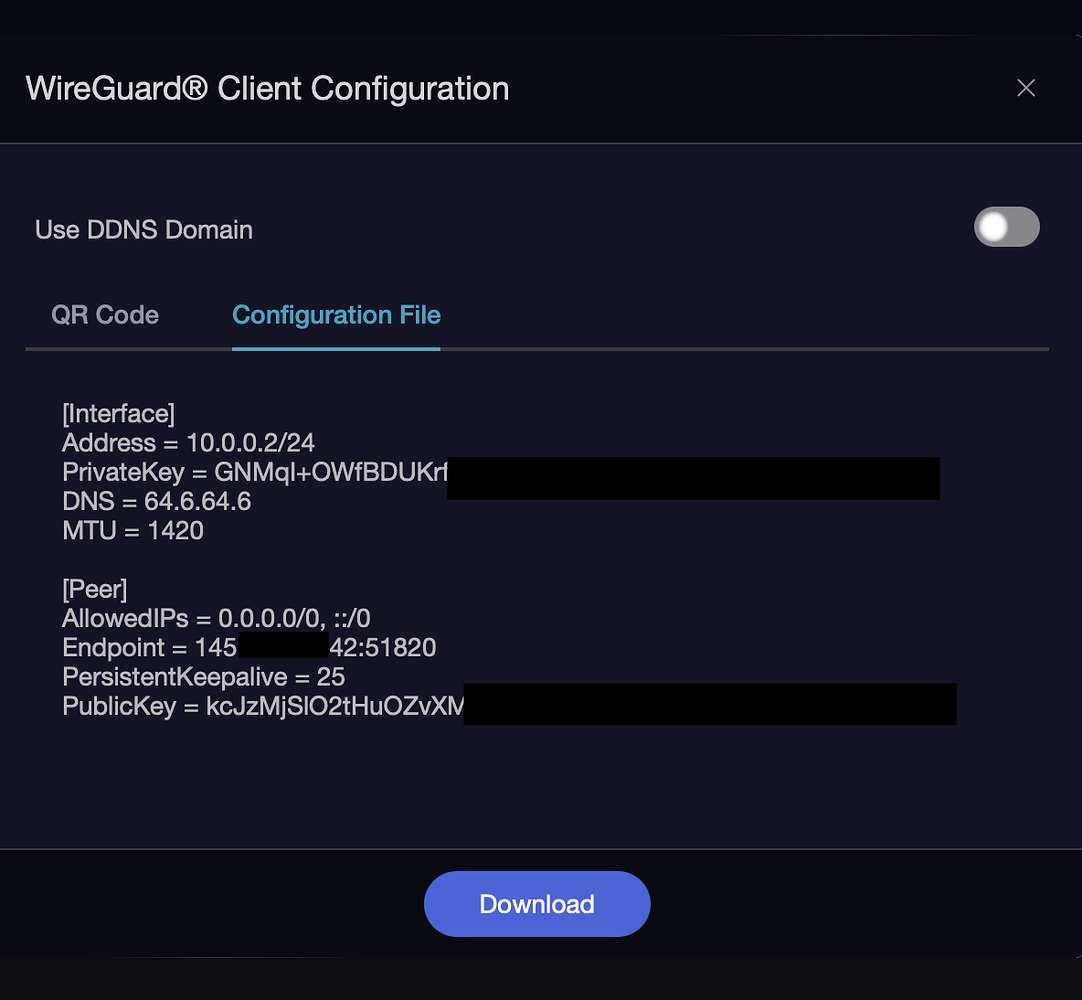Click the redacted PublicKey black bar

point(710,704)
